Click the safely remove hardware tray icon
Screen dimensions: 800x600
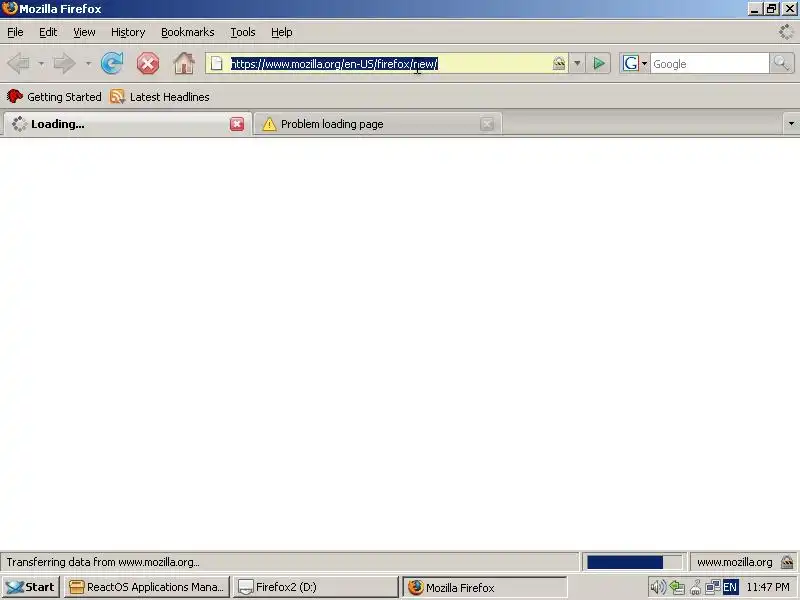click(x=695, y=587)
